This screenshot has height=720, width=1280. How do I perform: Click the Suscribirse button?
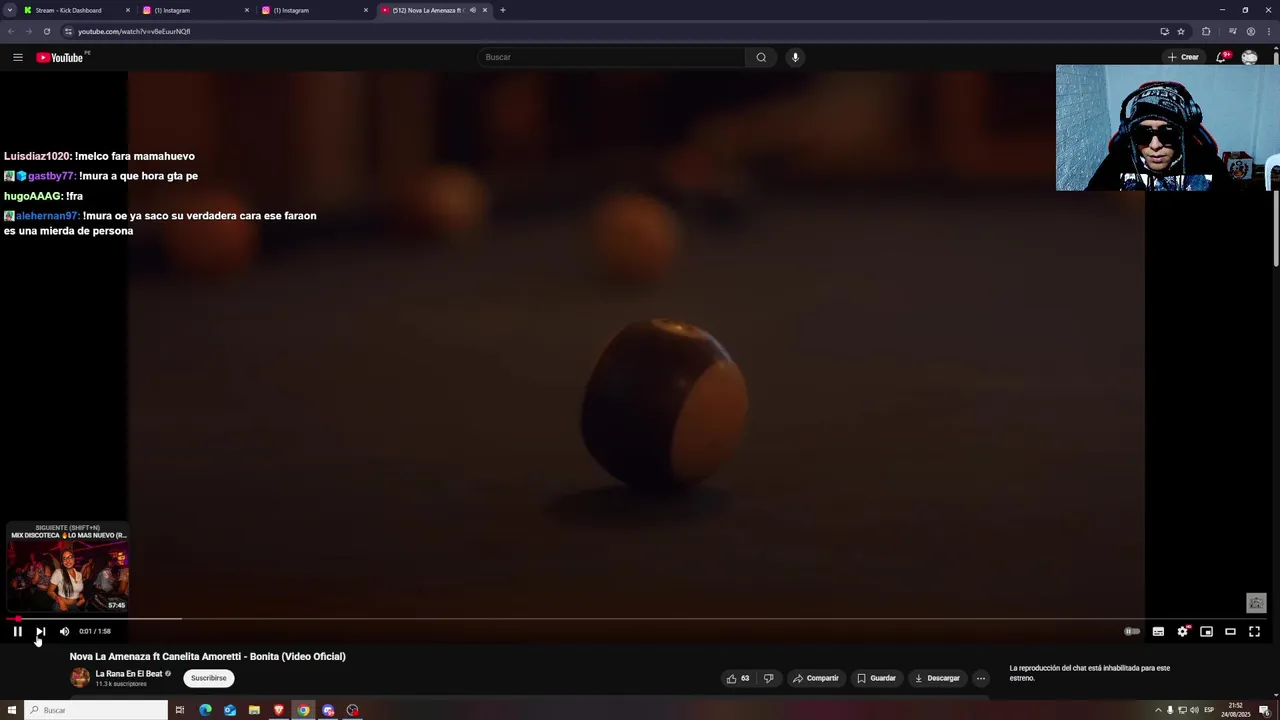tap(209, 678)
